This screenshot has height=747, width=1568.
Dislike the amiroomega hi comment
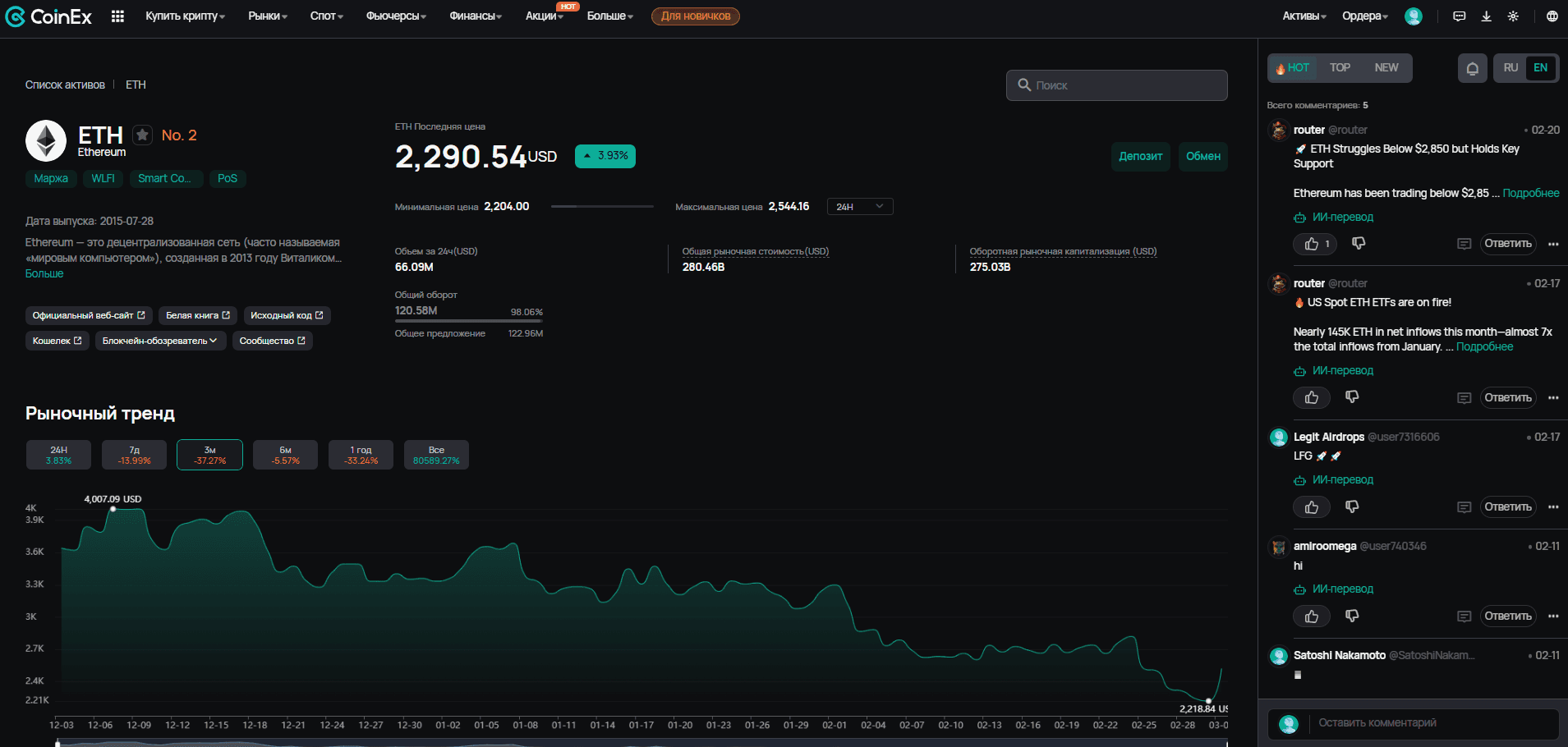pyautogui.click(x=1352, y=616)
